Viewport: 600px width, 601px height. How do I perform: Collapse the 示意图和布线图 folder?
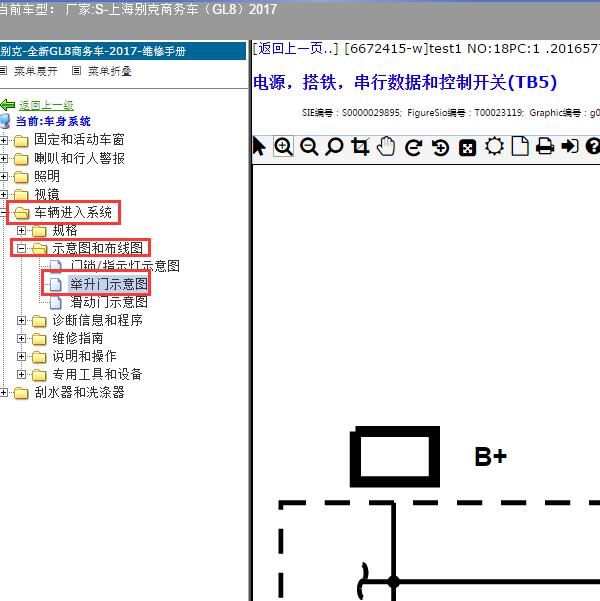tap(21, 248)
